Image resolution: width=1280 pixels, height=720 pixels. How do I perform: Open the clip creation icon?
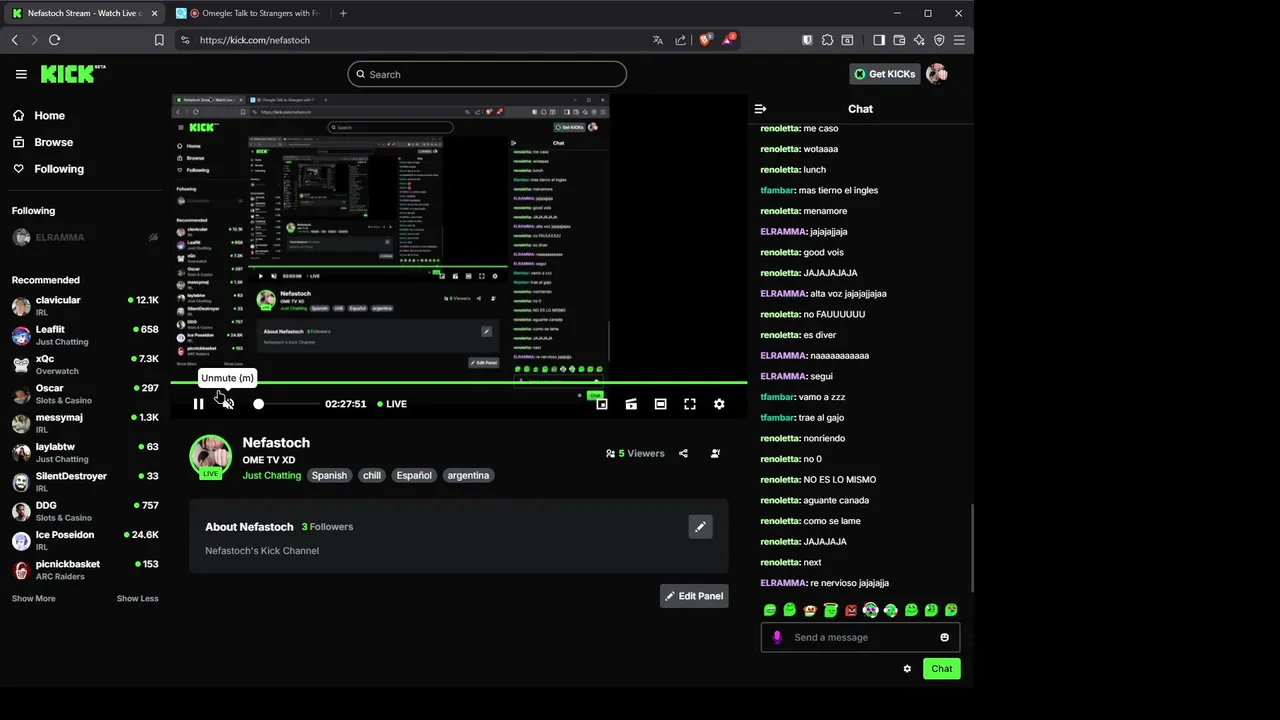[631, 404]
